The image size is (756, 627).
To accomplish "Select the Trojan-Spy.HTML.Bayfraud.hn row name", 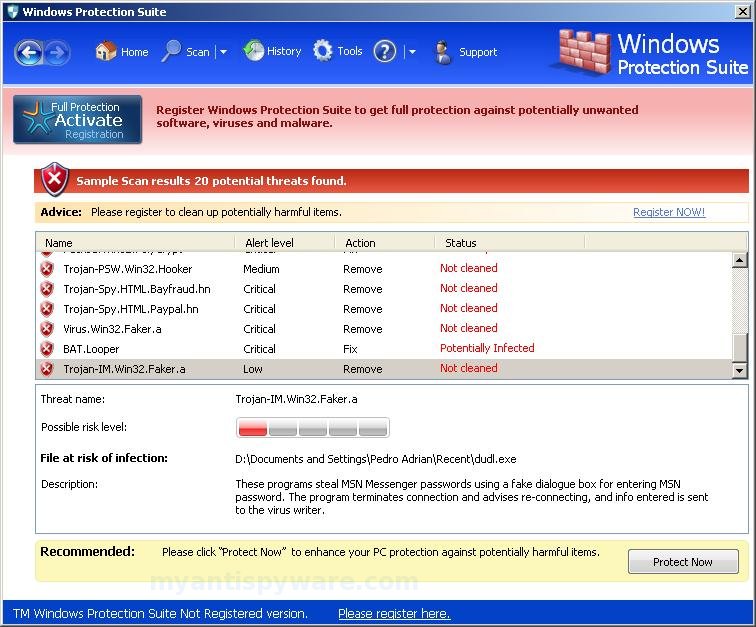I will coord(137,289).
